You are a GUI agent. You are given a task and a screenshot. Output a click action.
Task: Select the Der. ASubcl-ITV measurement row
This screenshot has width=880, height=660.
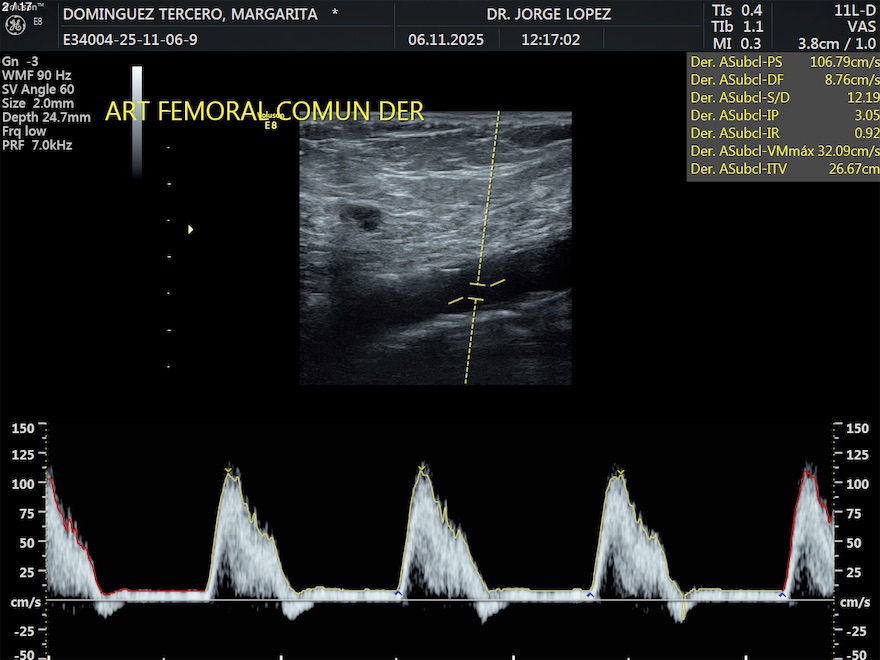783,169
